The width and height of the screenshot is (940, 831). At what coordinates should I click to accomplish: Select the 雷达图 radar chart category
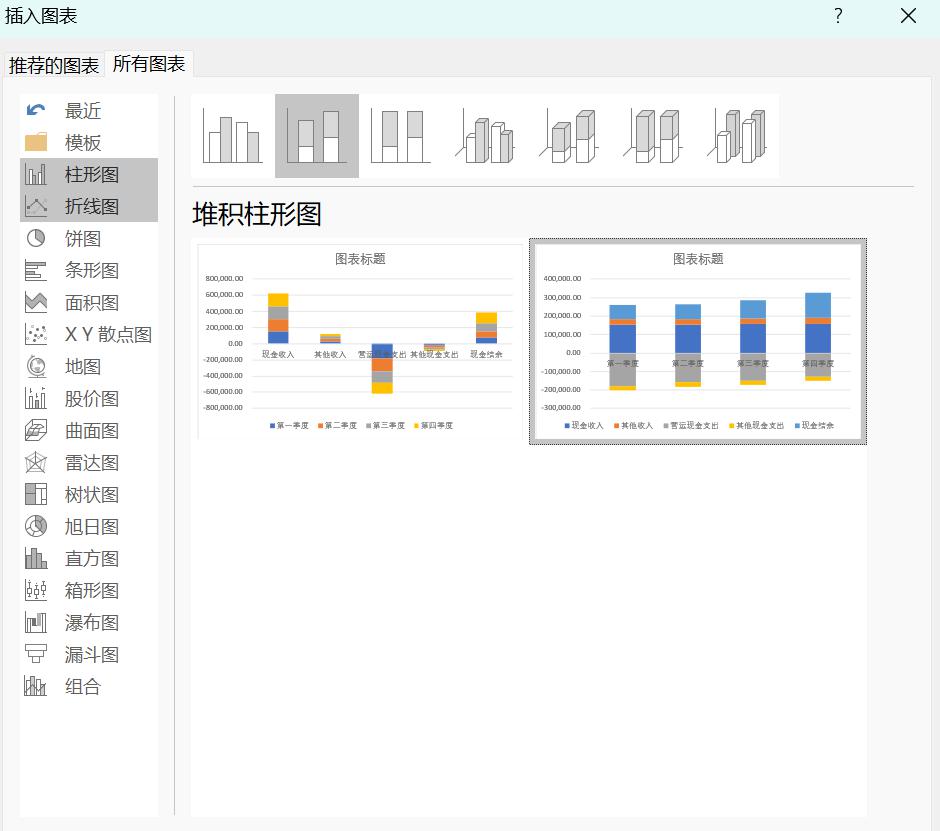tap(89, 463)
